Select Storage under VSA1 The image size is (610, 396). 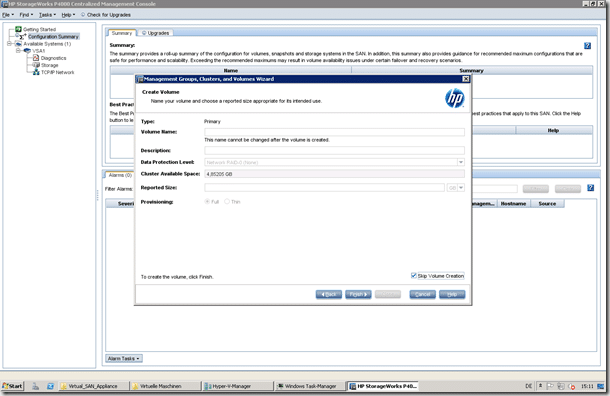coord(49,65)
